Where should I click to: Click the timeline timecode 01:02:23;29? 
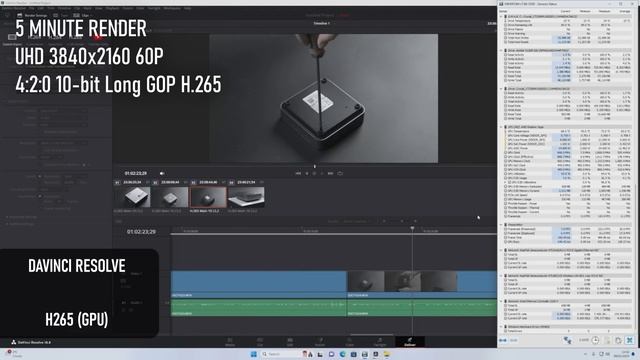[x=141, y=232]
